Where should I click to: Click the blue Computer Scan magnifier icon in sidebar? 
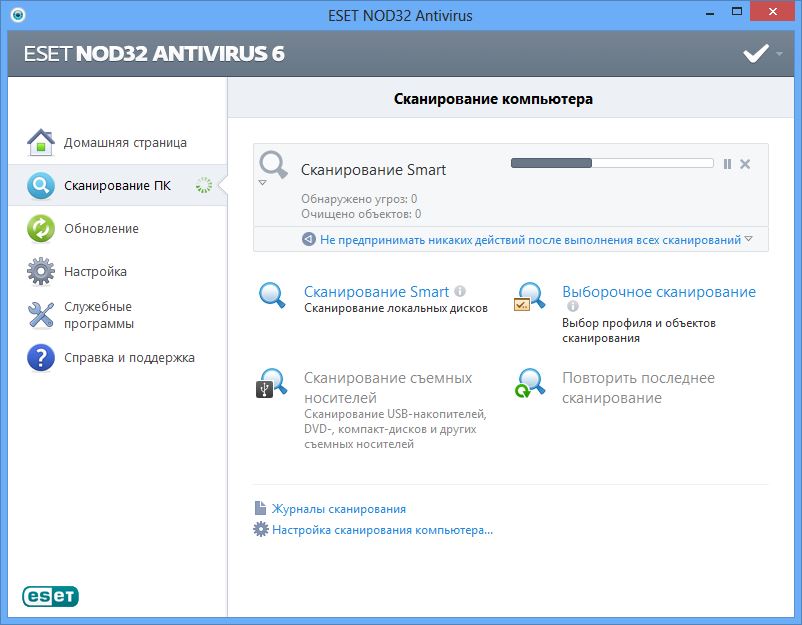pyautogui.click(x=40, y=185)
